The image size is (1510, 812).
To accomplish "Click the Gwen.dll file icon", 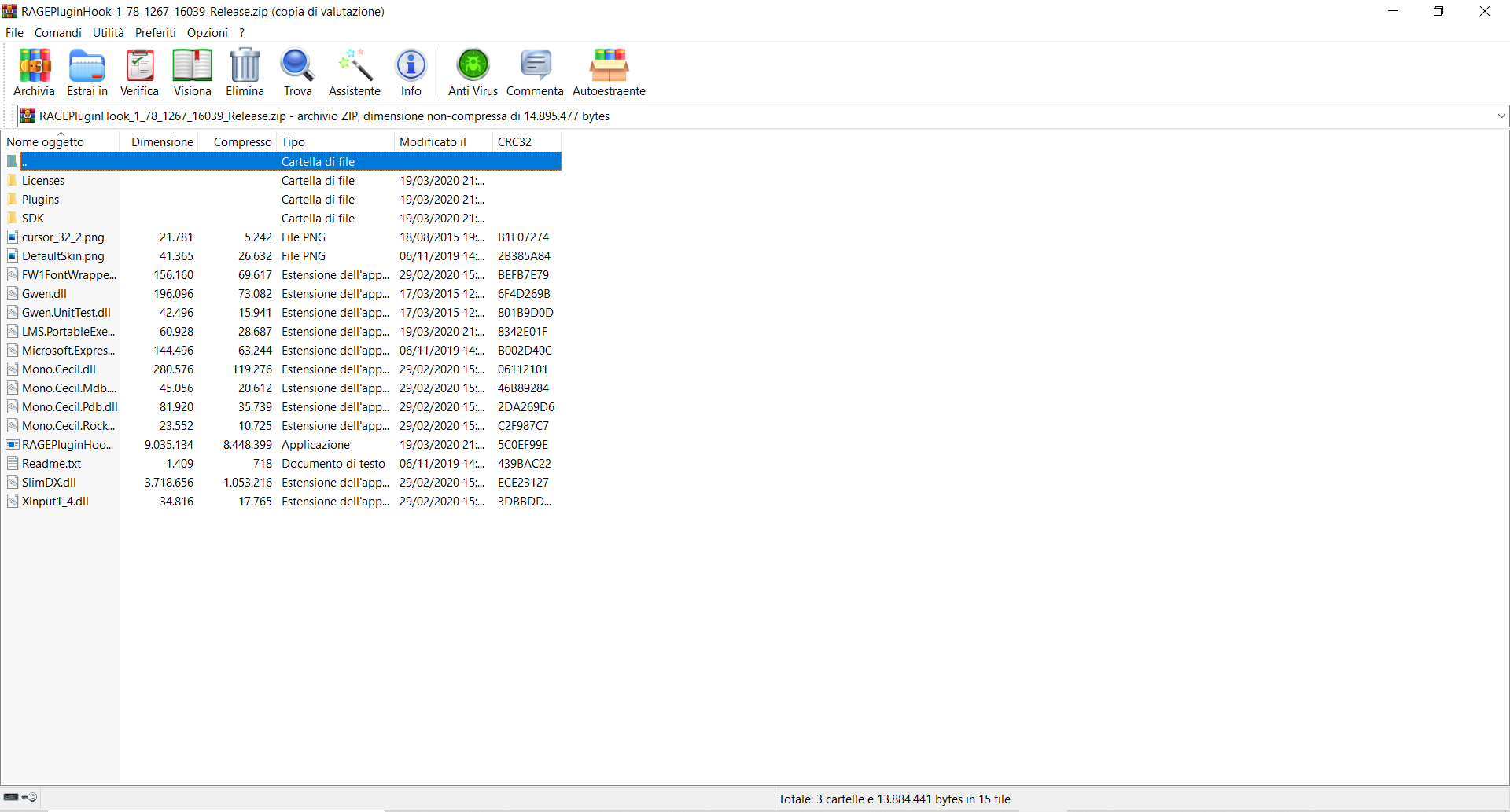I will pos(12,294).
